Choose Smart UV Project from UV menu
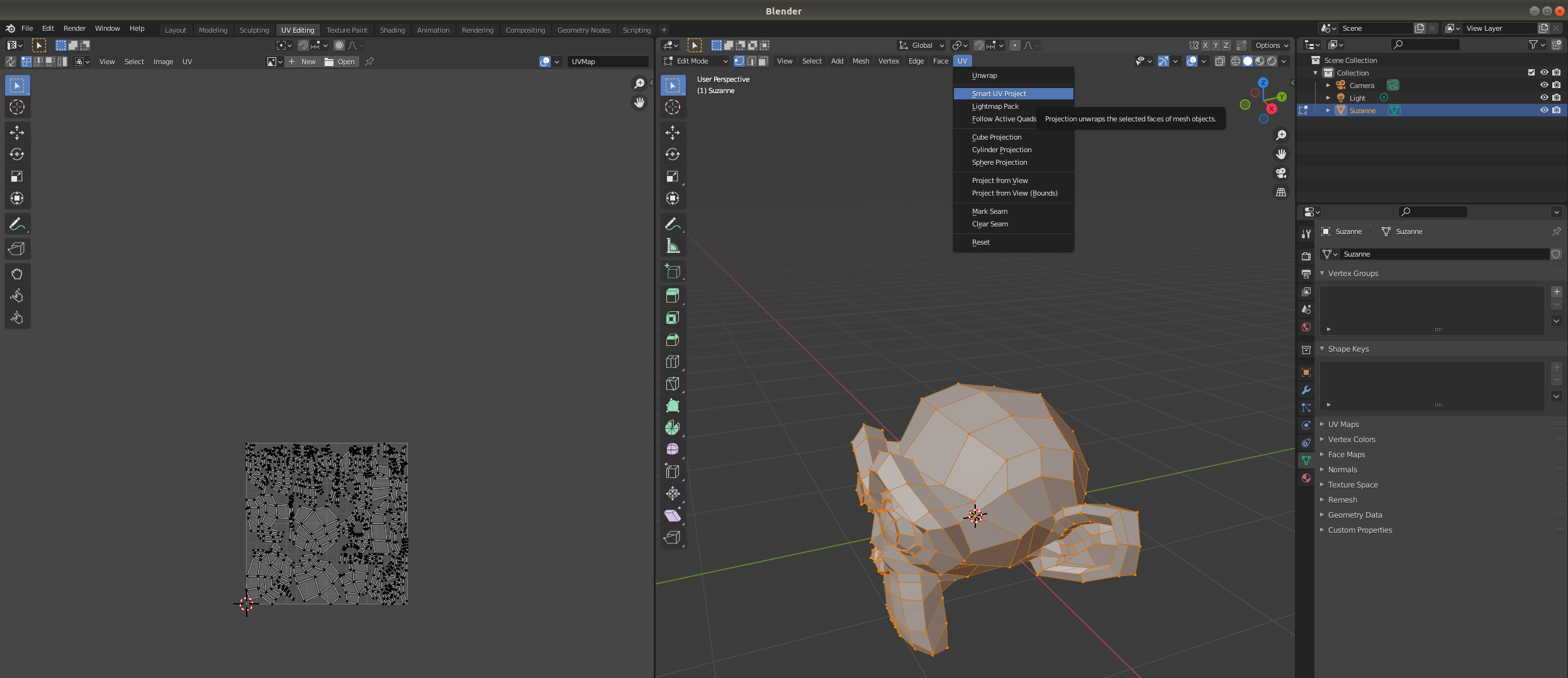 [1013, 94]
